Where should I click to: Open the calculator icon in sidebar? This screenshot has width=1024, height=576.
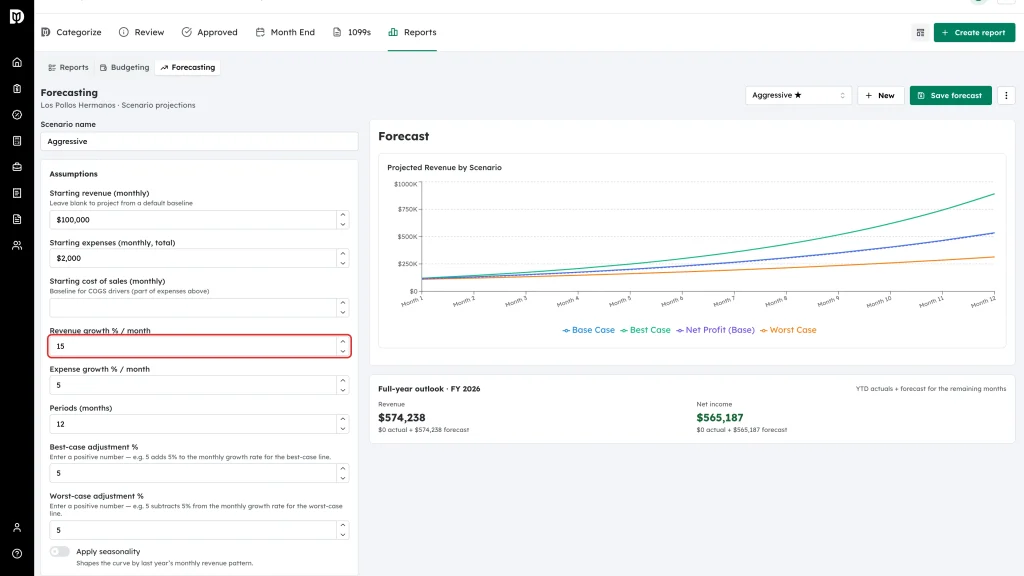pyautogui.click(x=17, y=141)
